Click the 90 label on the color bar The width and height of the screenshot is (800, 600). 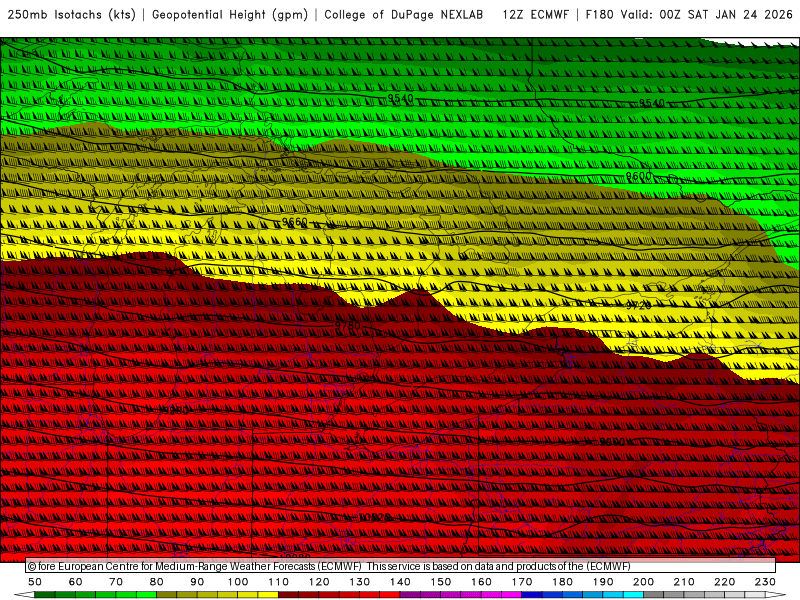click(x=197, y=582)
